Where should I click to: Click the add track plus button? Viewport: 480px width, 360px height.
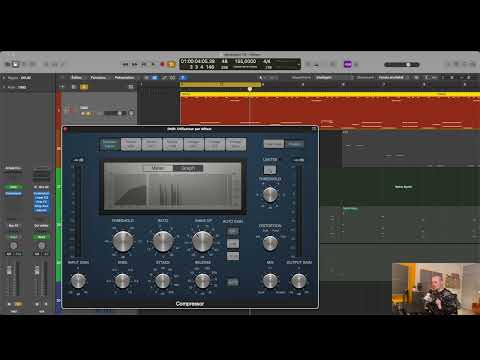62,87
